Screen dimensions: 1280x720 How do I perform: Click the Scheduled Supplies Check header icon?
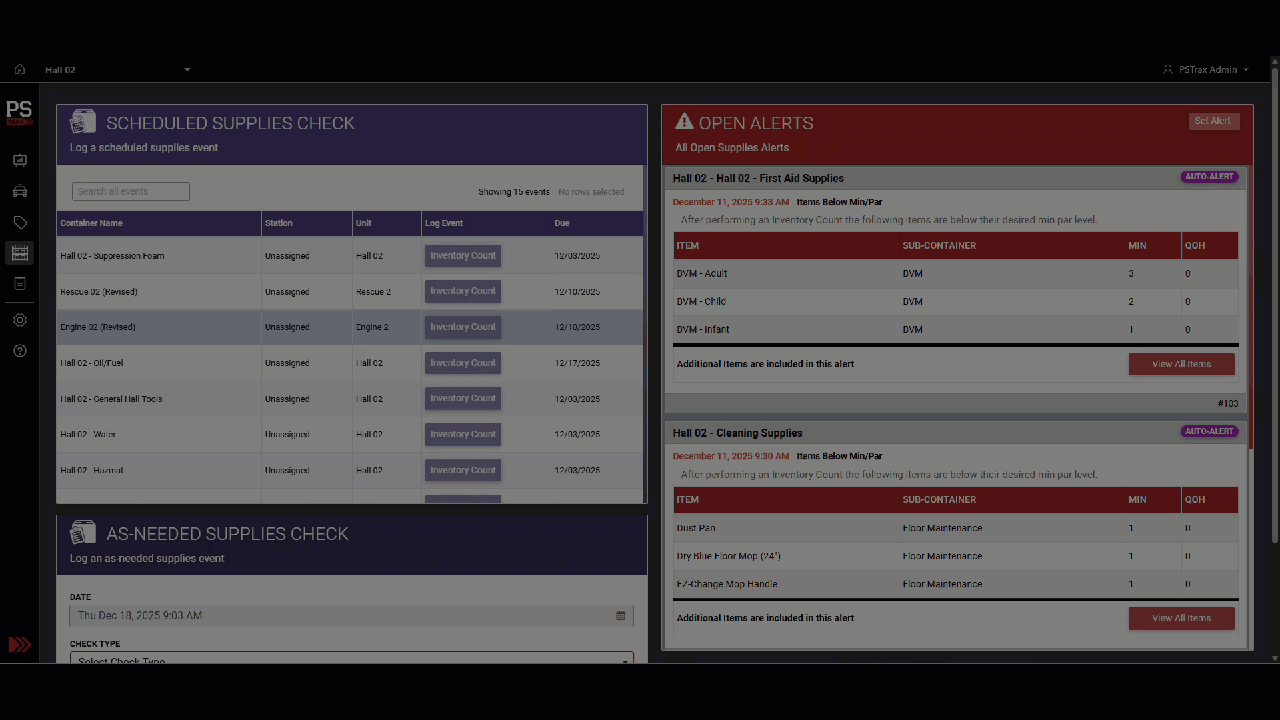pos(82,122)
